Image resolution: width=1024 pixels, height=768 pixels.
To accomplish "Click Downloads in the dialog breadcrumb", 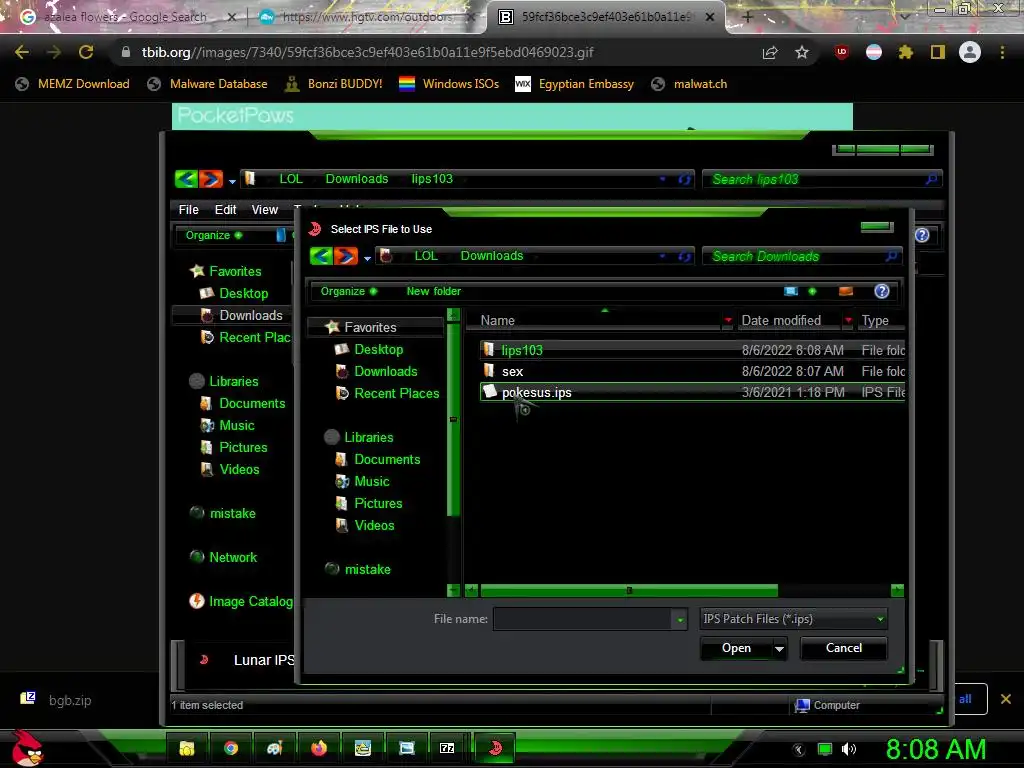I will click(492, 256).
